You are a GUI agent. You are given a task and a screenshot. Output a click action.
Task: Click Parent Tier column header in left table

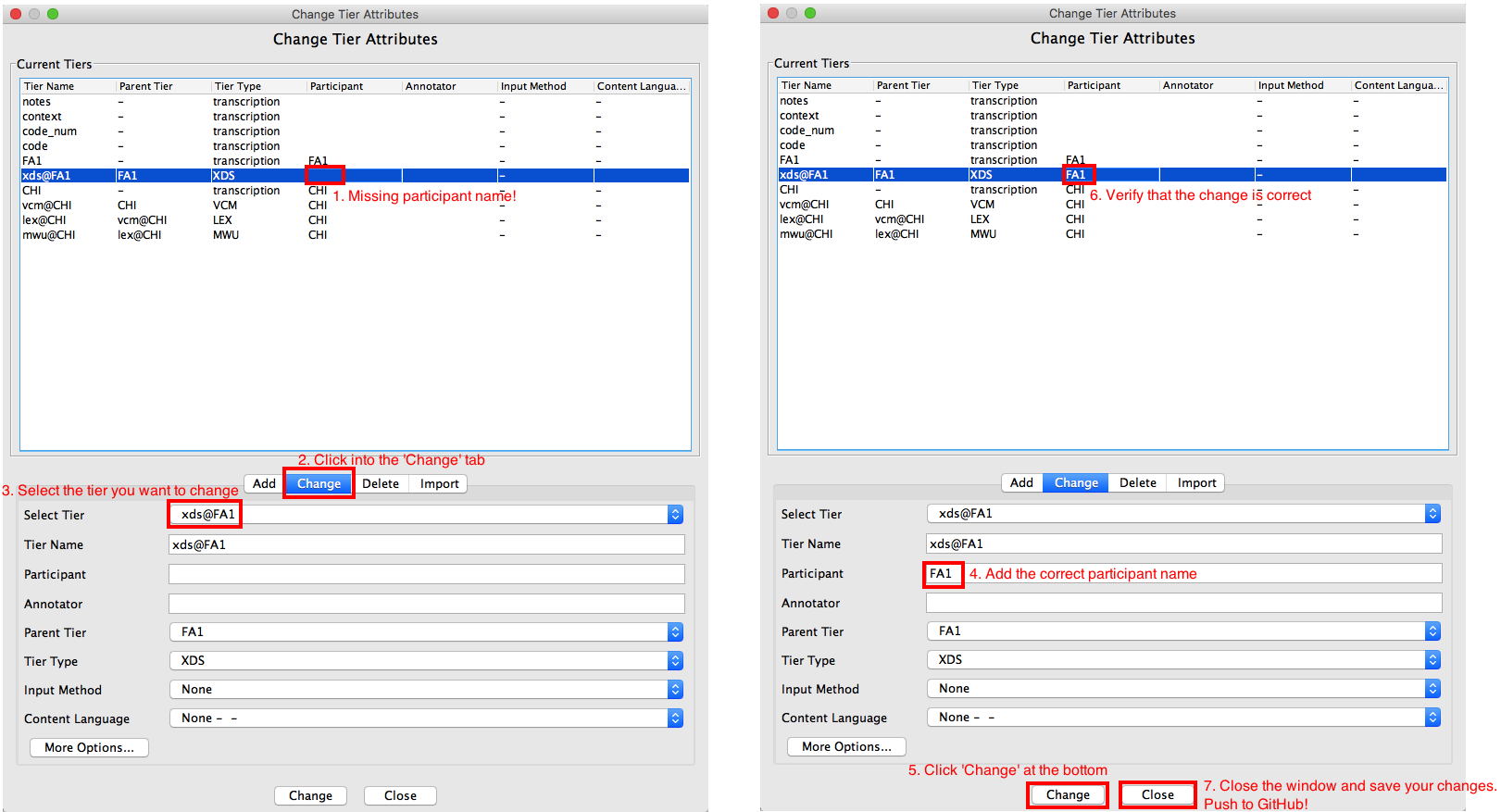(x=164, y=86)
